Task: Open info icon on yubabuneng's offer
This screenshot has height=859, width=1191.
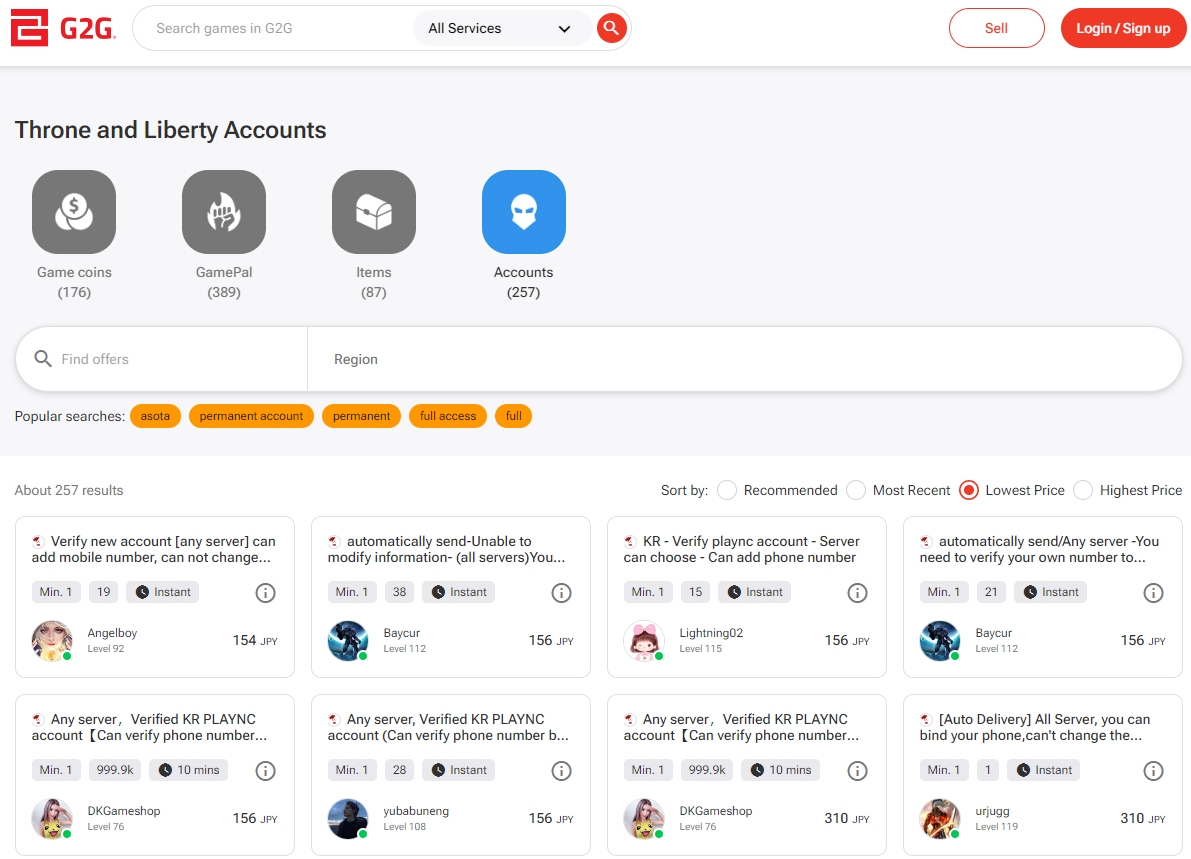Action: coord(561,771)
